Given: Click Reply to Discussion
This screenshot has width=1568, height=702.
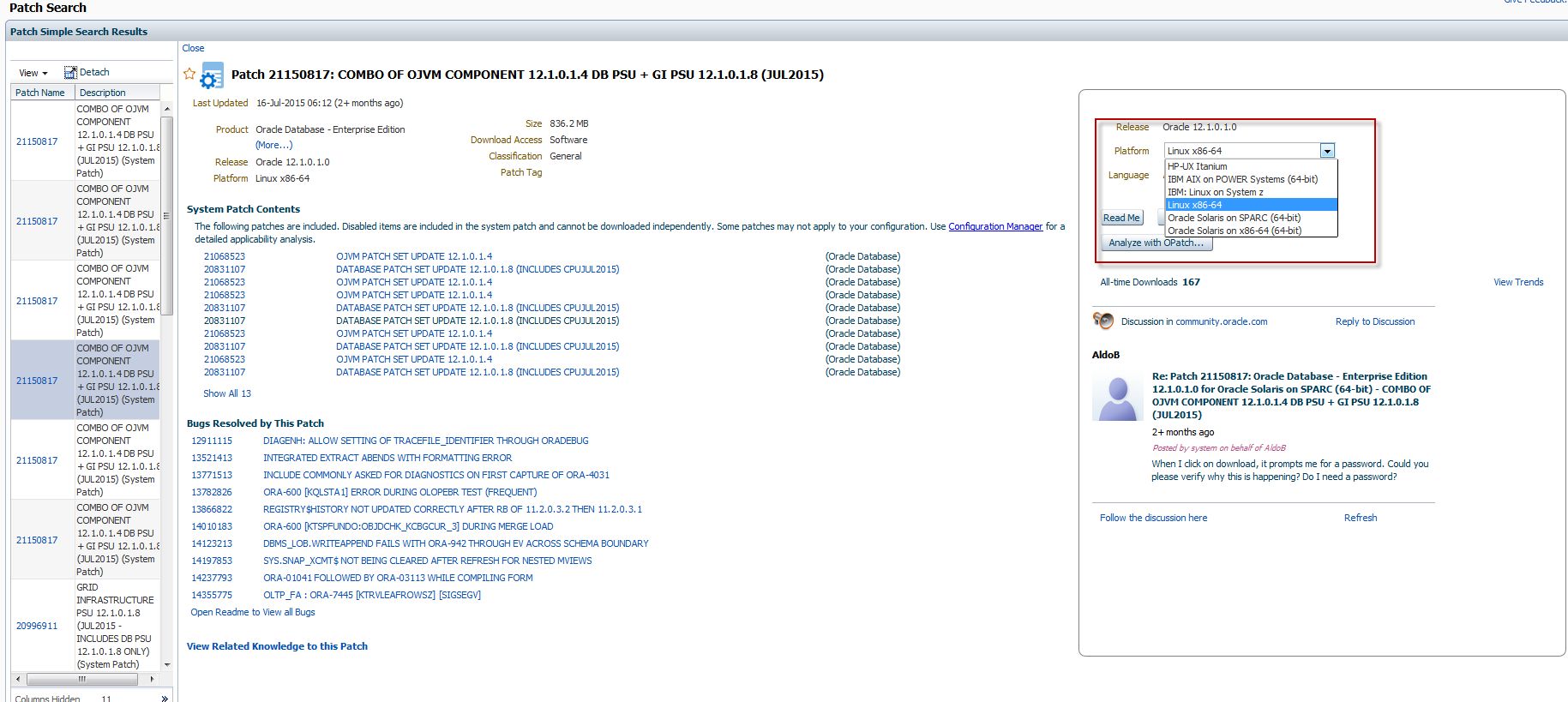Looking at the screenshot, I should click(x=1375, y=321).
